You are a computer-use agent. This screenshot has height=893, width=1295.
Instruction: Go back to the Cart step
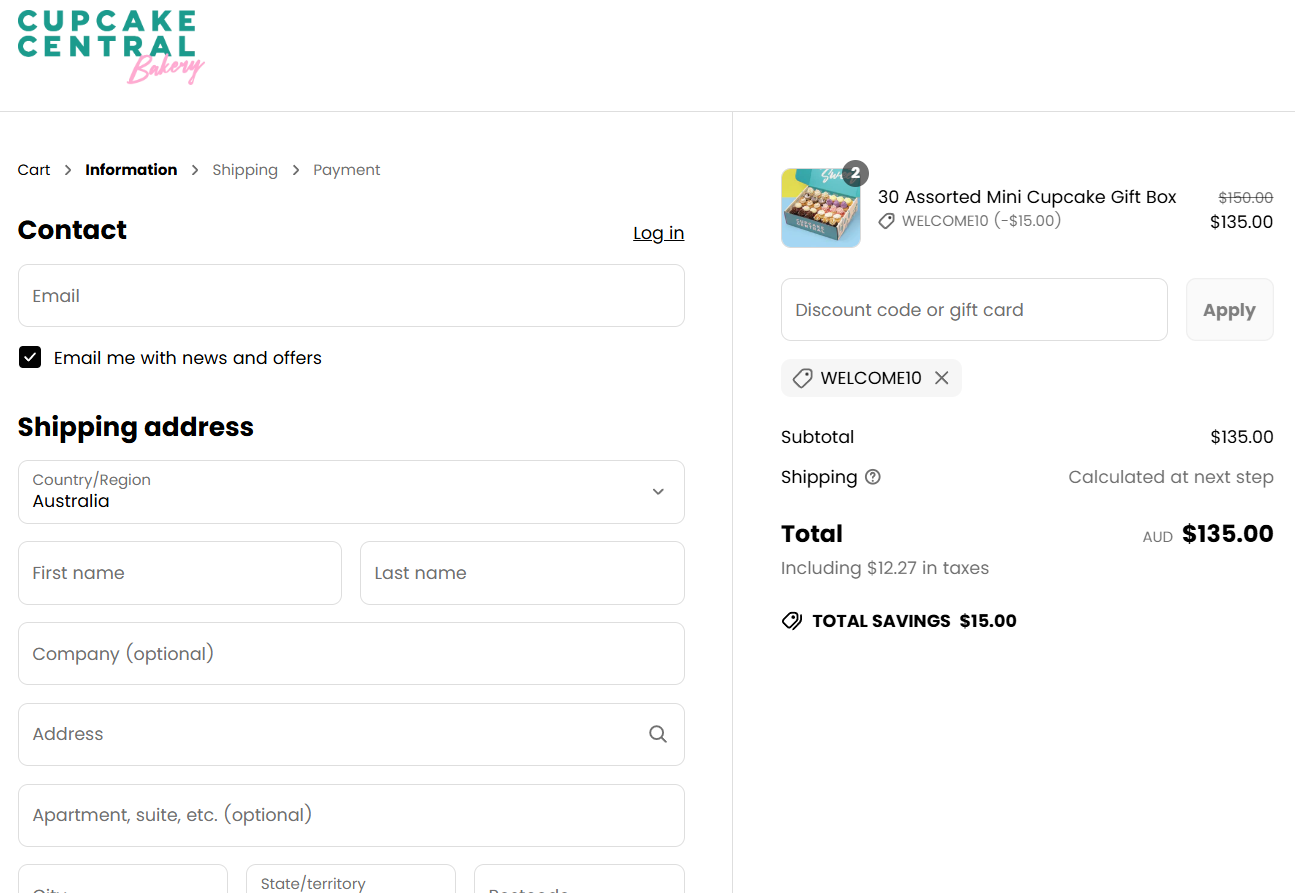33,169
